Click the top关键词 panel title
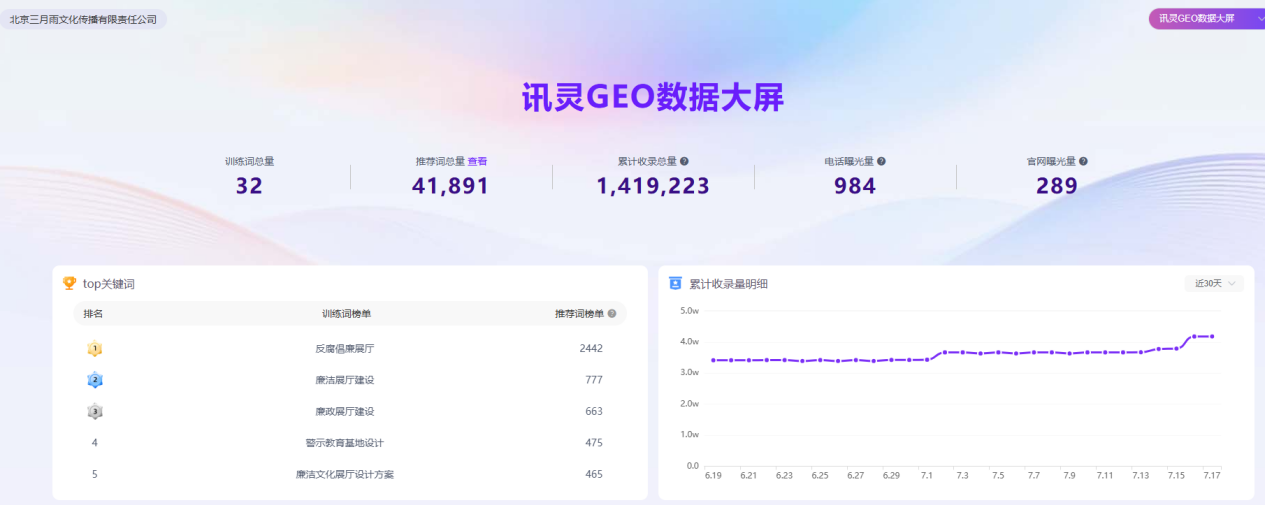 (x=108, y=284)
